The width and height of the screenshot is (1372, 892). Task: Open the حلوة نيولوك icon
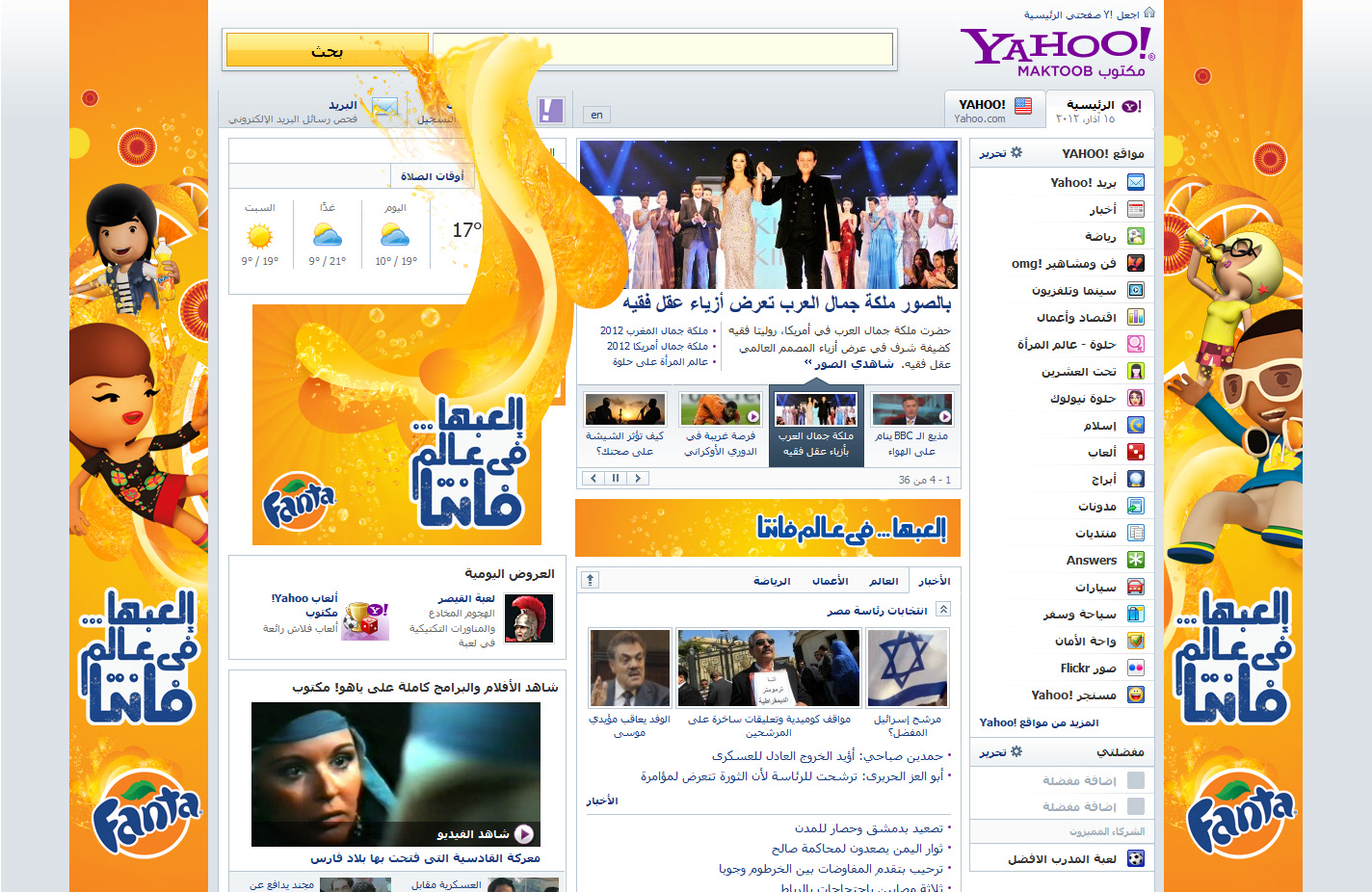click(x=1136, y=398)
